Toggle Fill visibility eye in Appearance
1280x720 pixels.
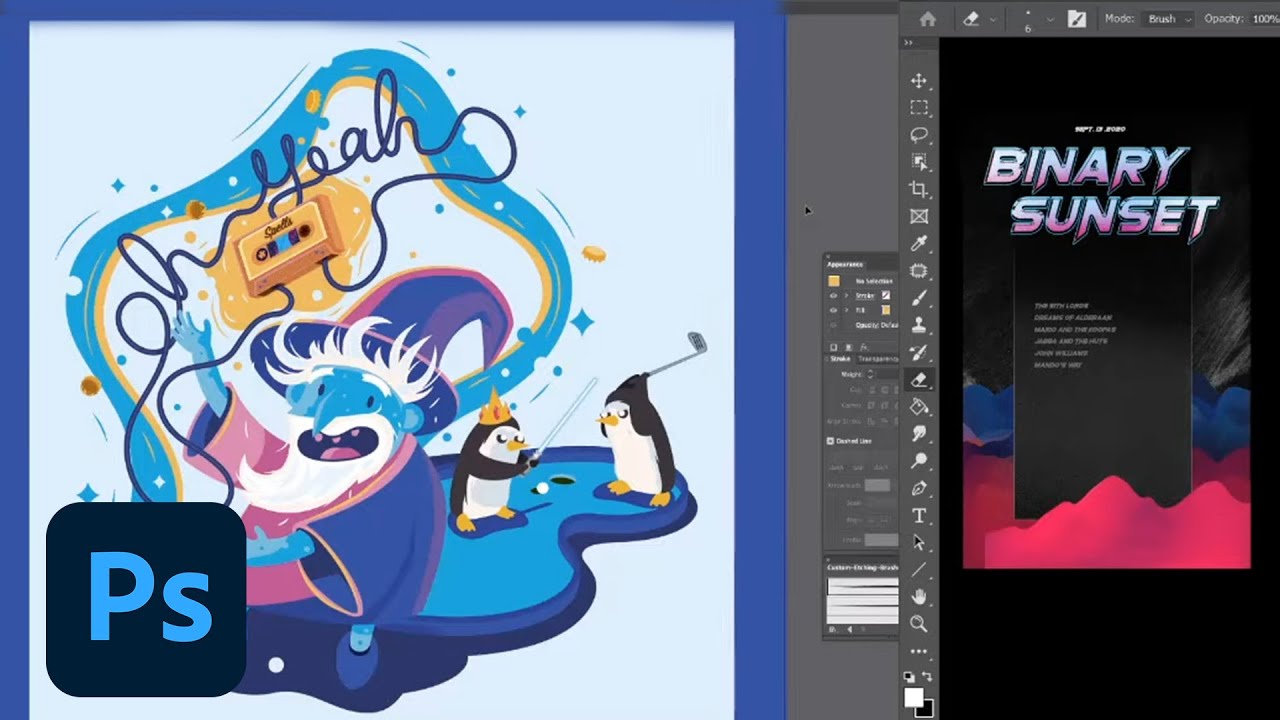click(x=834, y=310)
